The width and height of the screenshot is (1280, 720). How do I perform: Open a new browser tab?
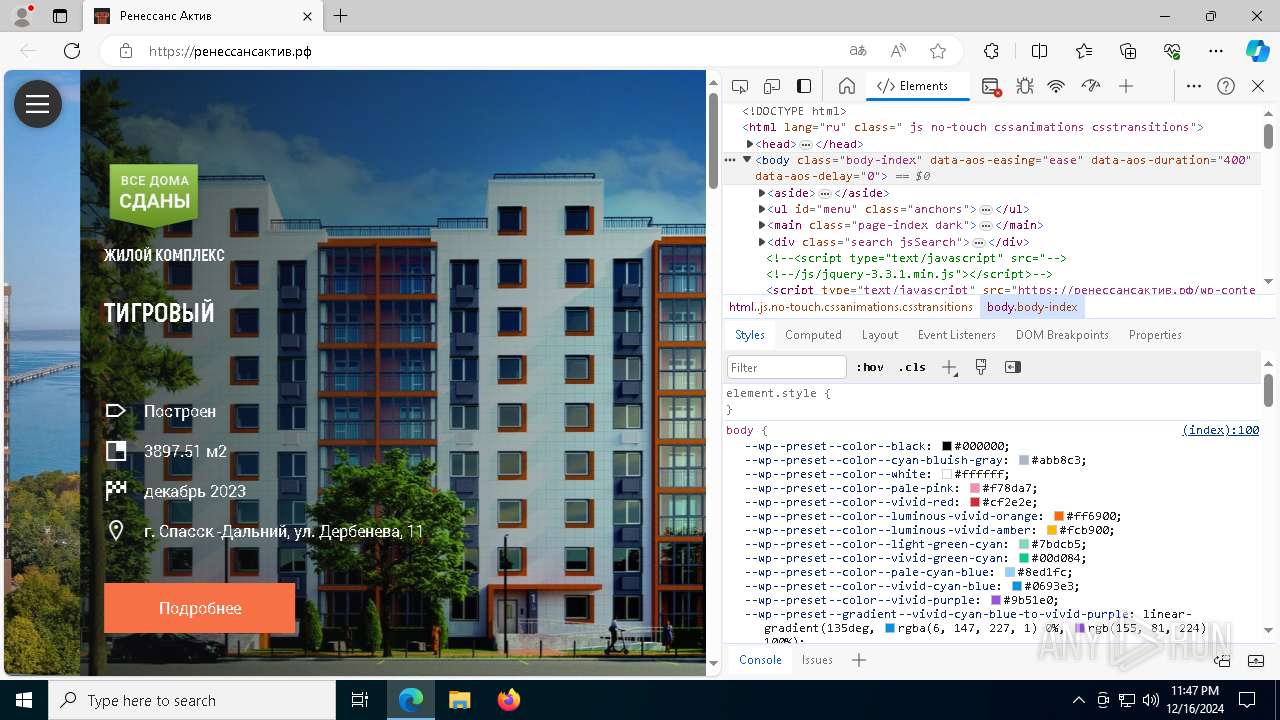(340, 16)
